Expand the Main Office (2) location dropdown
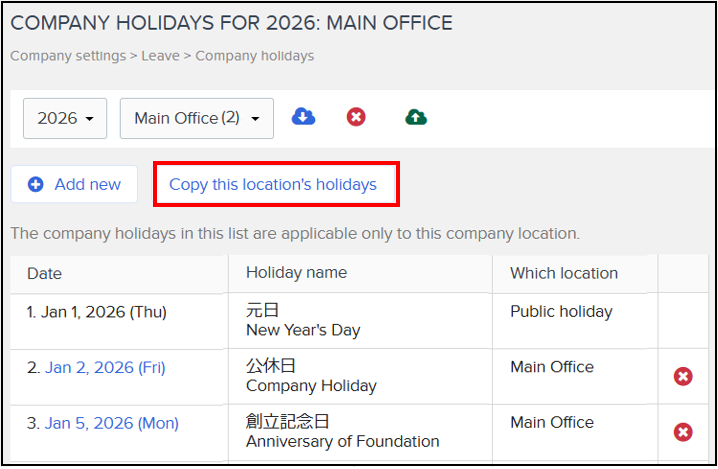 point(197,118)
